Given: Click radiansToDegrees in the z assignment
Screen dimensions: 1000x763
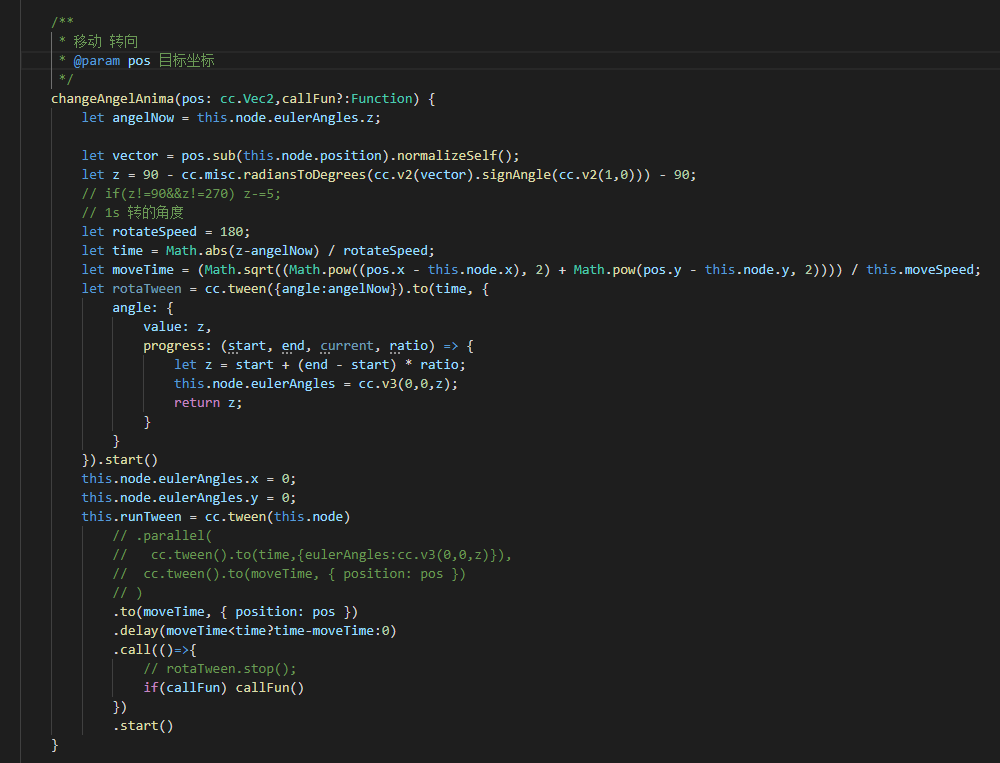Looking at the screenshot, I should [305, 175].
